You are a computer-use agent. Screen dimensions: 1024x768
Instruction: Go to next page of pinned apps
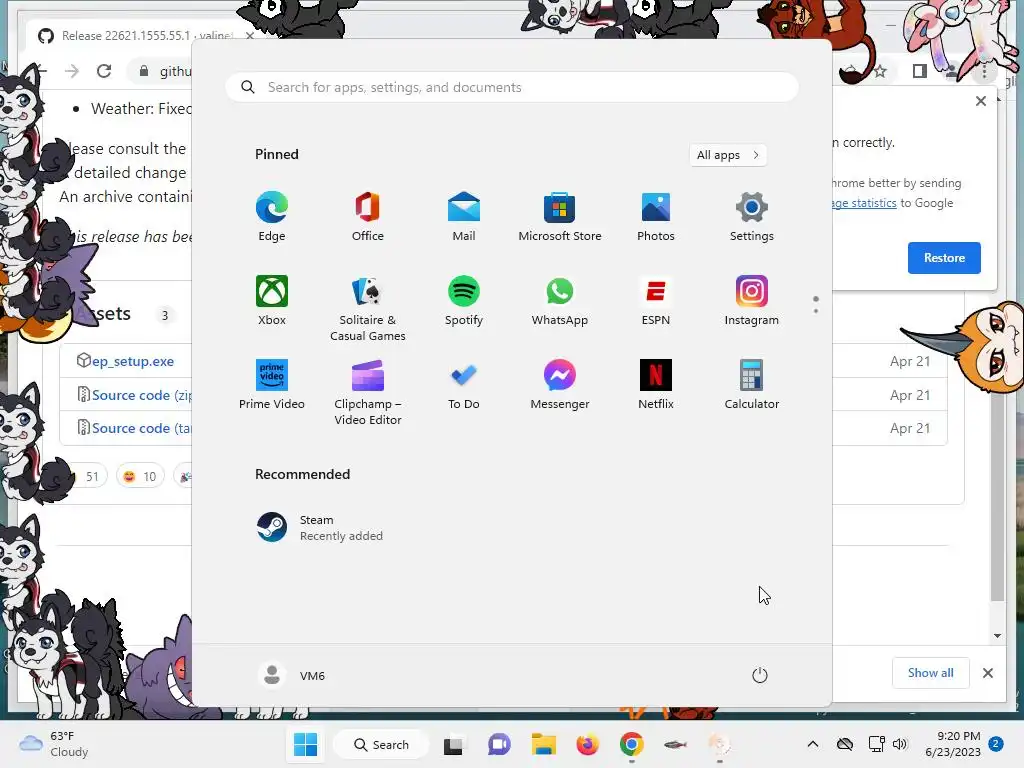coord(816,311)
